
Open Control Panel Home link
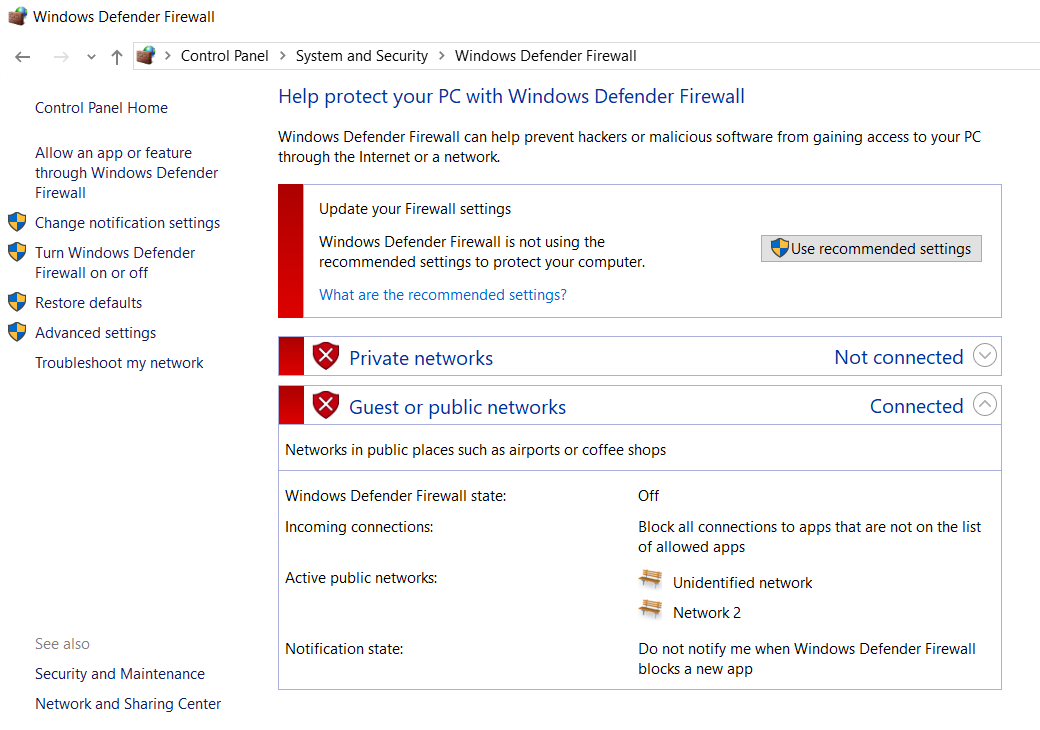[101, 107]
